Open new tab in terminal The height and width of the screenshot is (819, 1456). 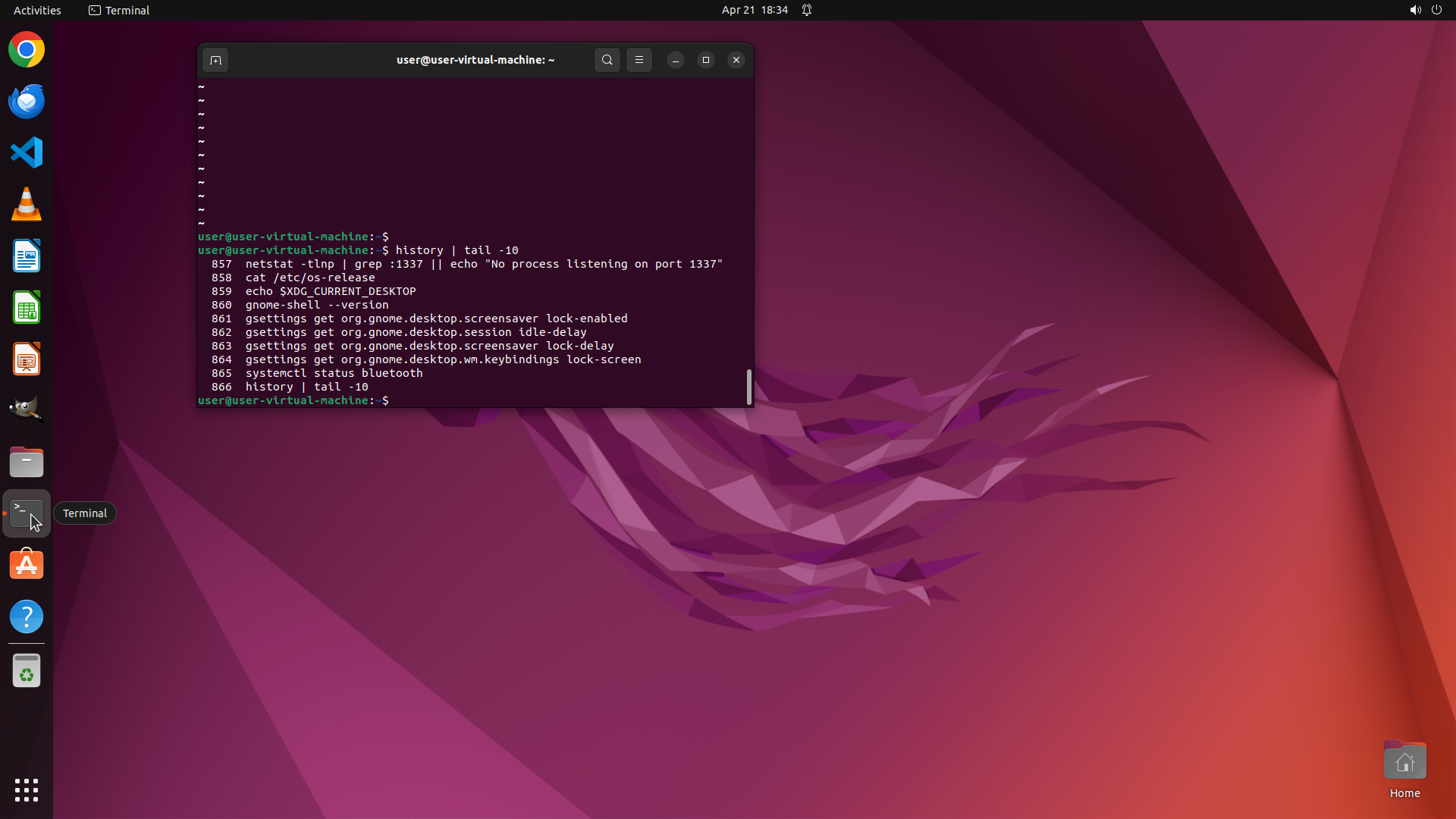click(x=215, y=60)
